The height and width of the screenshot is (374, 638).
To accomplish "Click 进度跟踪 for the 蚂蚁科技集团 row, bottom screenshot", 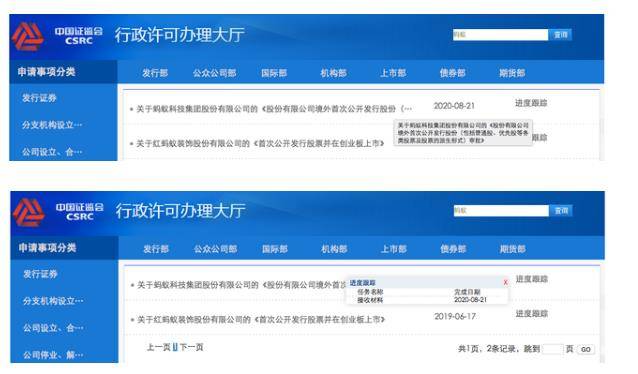I will coord(531,279).
